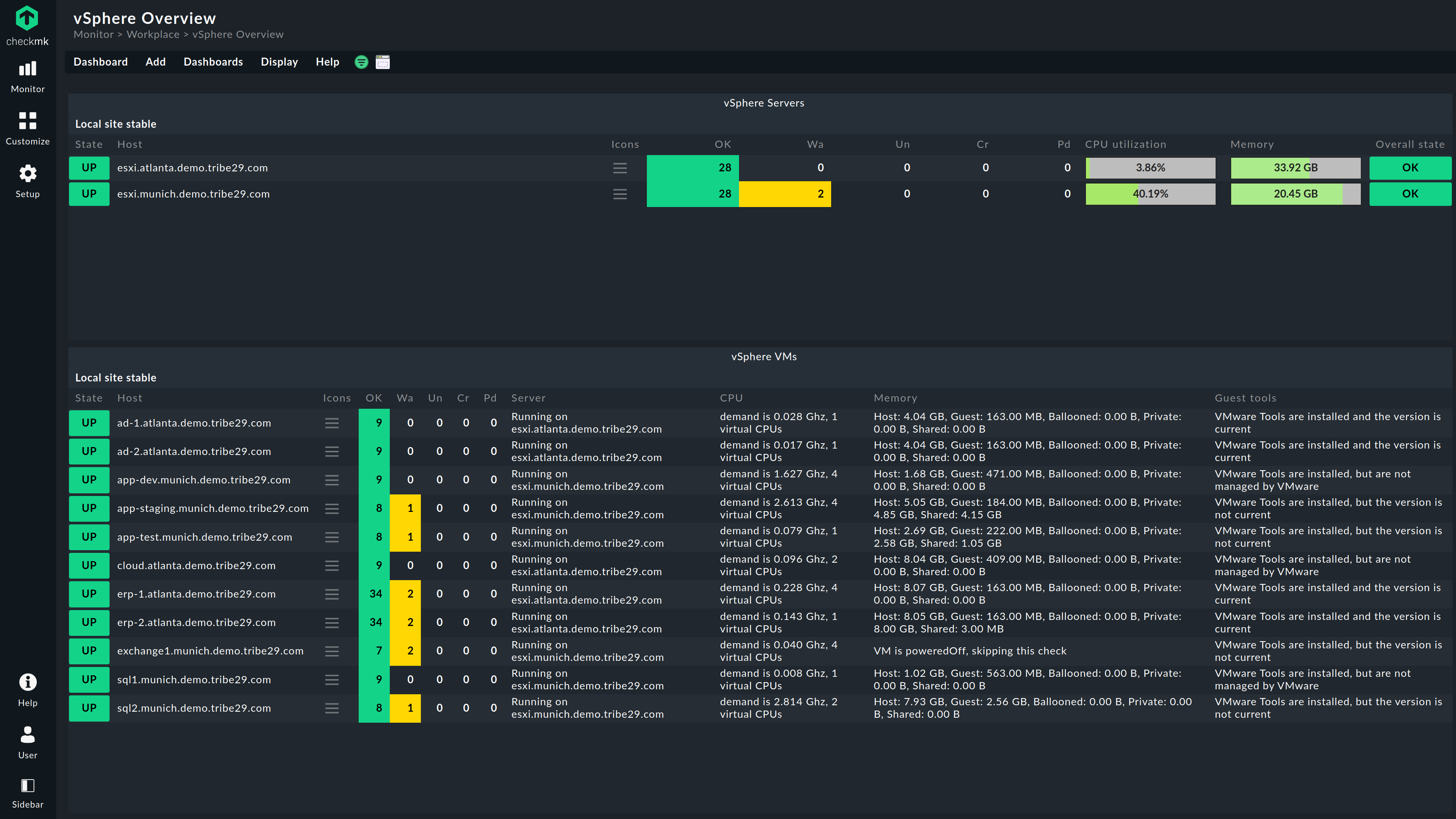This screenshot has height=819, width=1456.
Task: Open action menu for app-staging.munich VM
Action: [x=332, y=508]
